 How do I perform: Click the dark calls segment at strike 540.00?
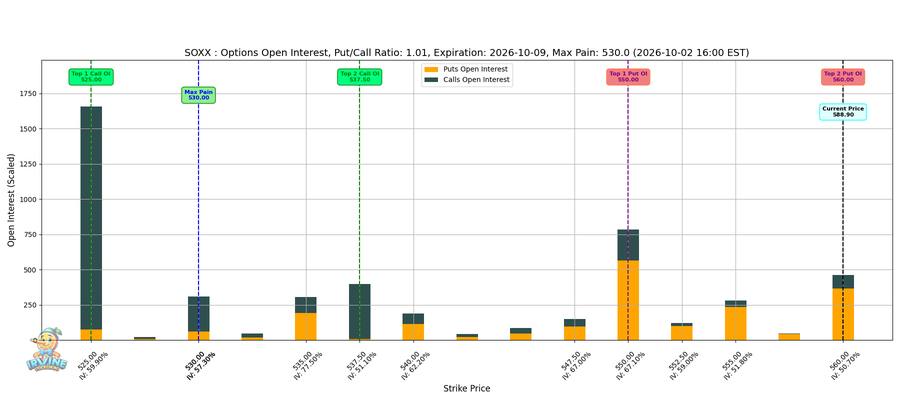pyautogui.click(x=413, y=319)
